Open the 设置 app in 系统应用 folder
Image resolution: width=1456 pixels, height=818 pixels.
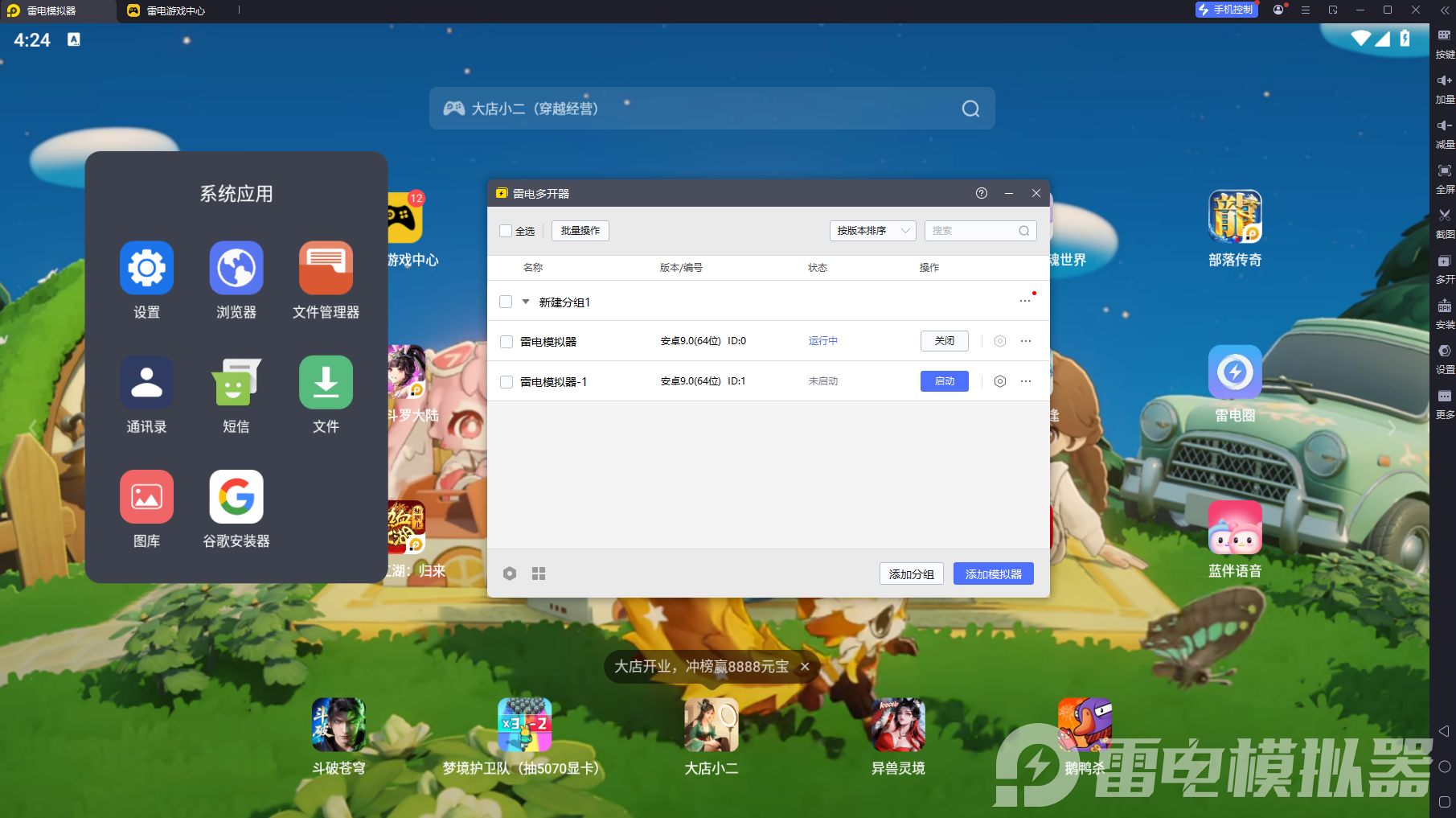click(146, 268)
